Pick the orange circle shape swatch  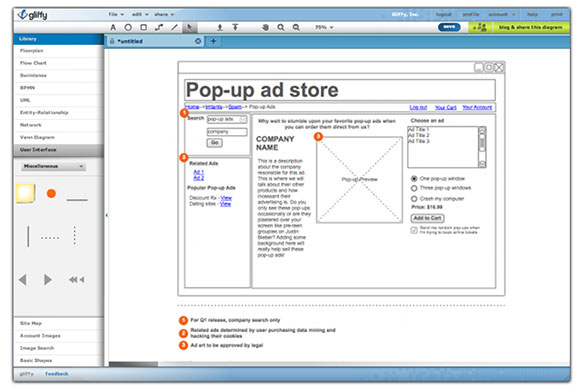(x=51, y=193)
